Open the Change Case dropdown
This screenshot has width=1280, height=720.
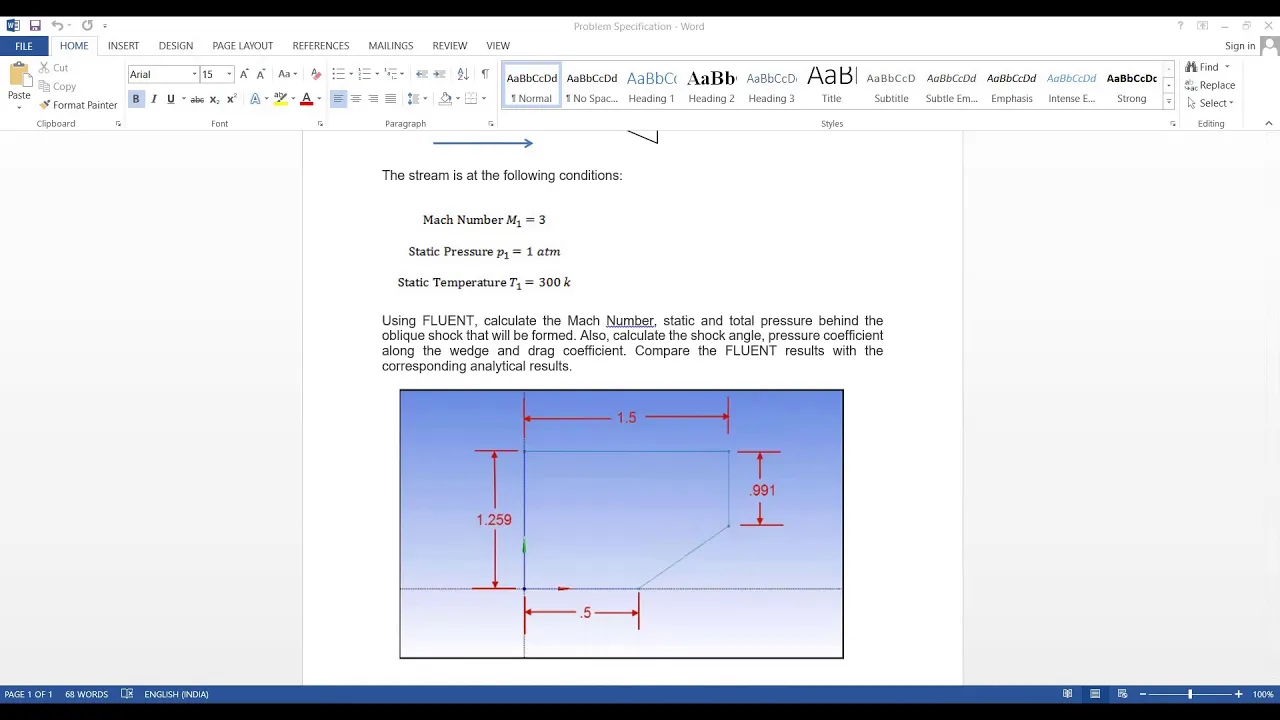pos(287,74)
